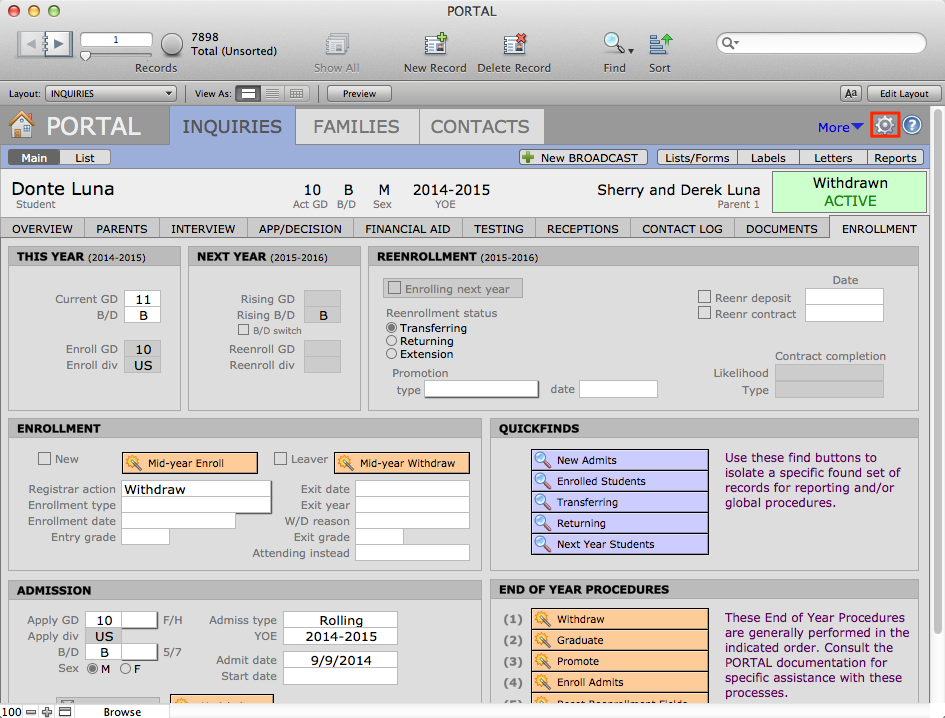
Task: Open the DOCUMENTS tab
Action: [782, 229]
